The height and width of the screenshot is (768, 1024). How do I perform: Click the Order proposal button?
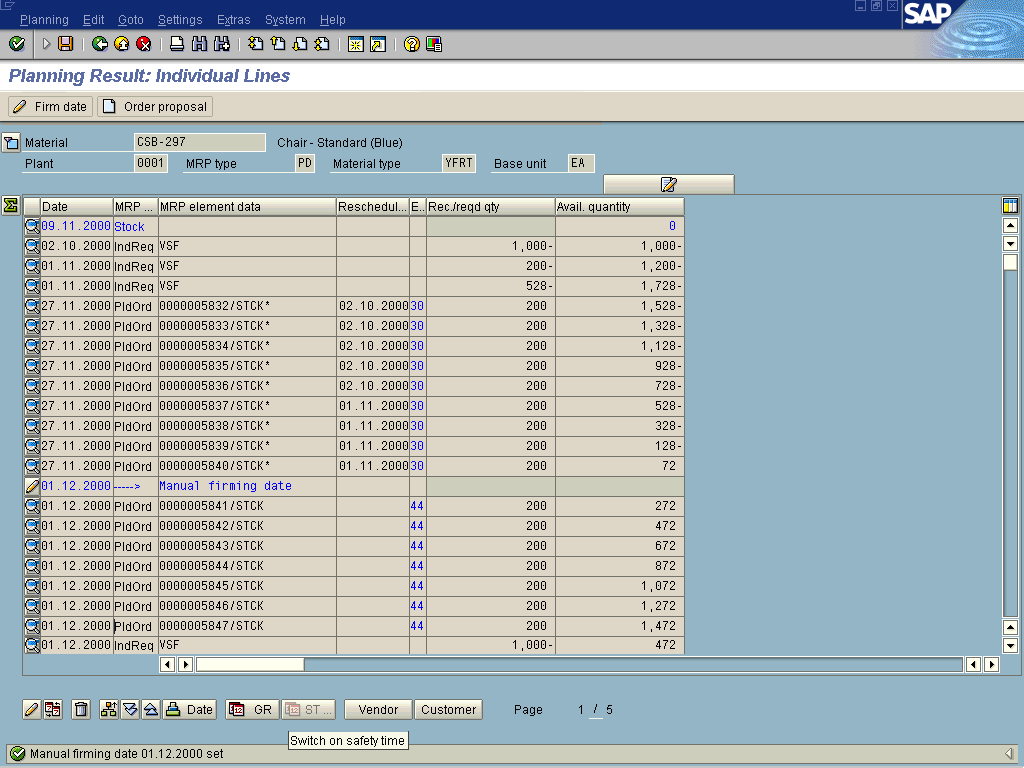(155, 106)
